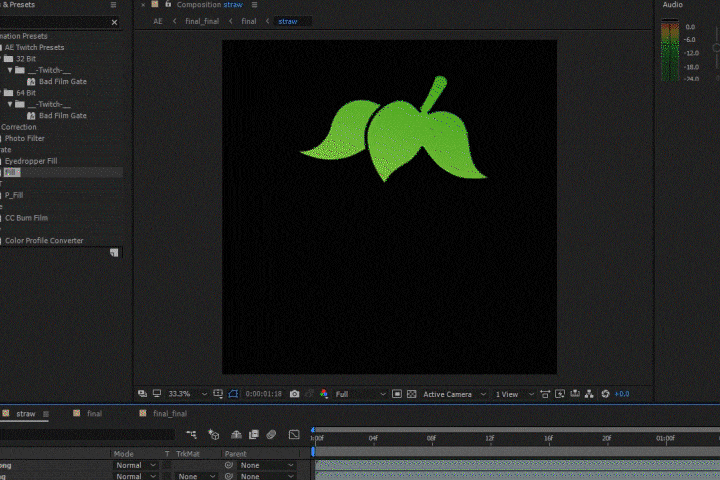Click the create new animation preset icon
This screenshot has width=720, height=480.
114,252
